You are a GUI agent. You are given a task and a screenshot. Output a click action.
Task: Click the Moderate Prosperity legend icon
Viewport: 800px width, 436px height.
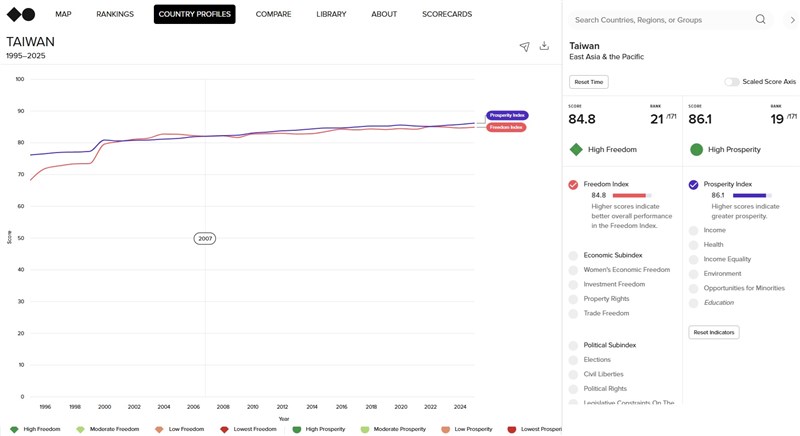(364, 429)
